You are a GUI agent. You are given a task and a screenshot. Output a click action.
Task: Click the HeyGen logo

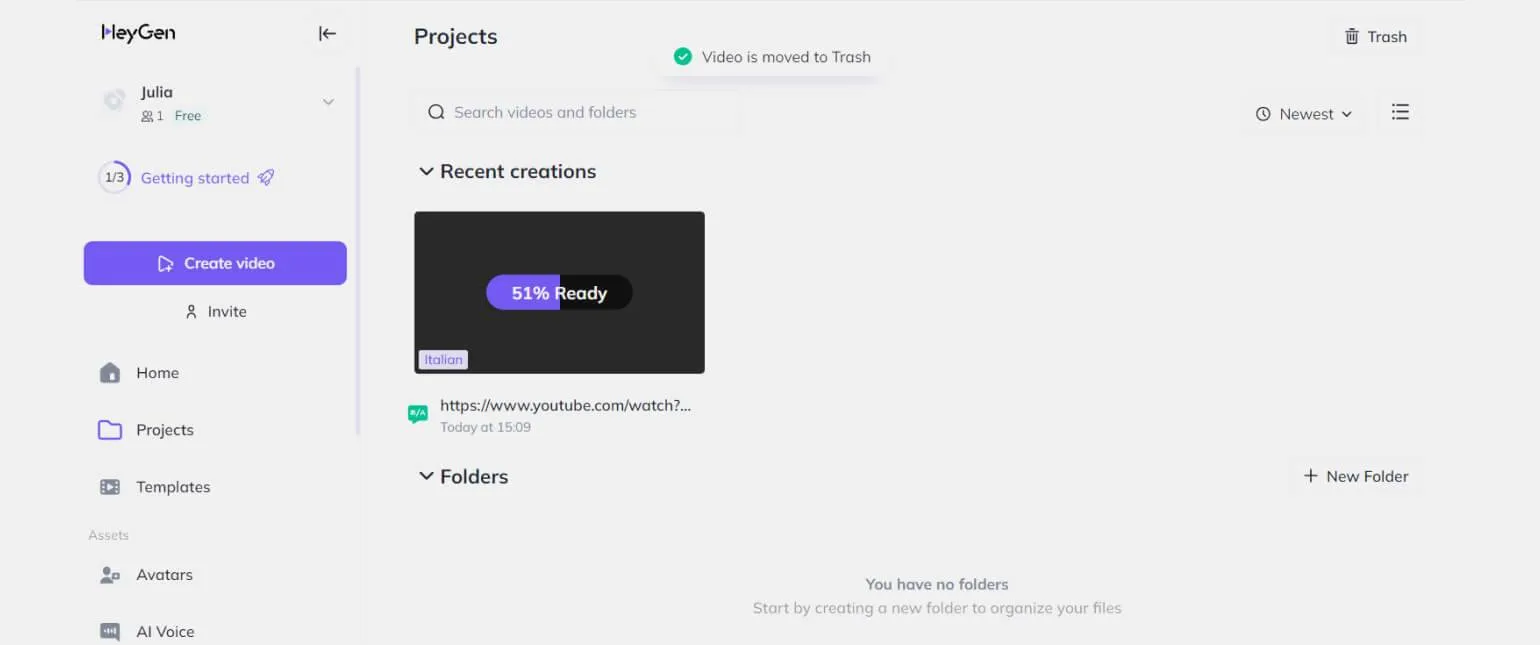(138, 33)
